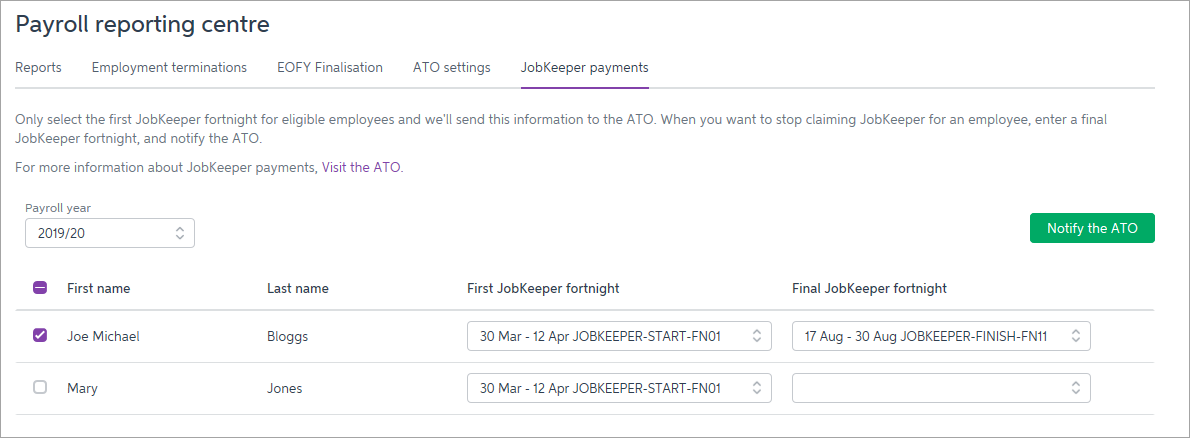Screen dimensions: 1190x438
Task: Switch to the Reports tab
Action: 38,68
